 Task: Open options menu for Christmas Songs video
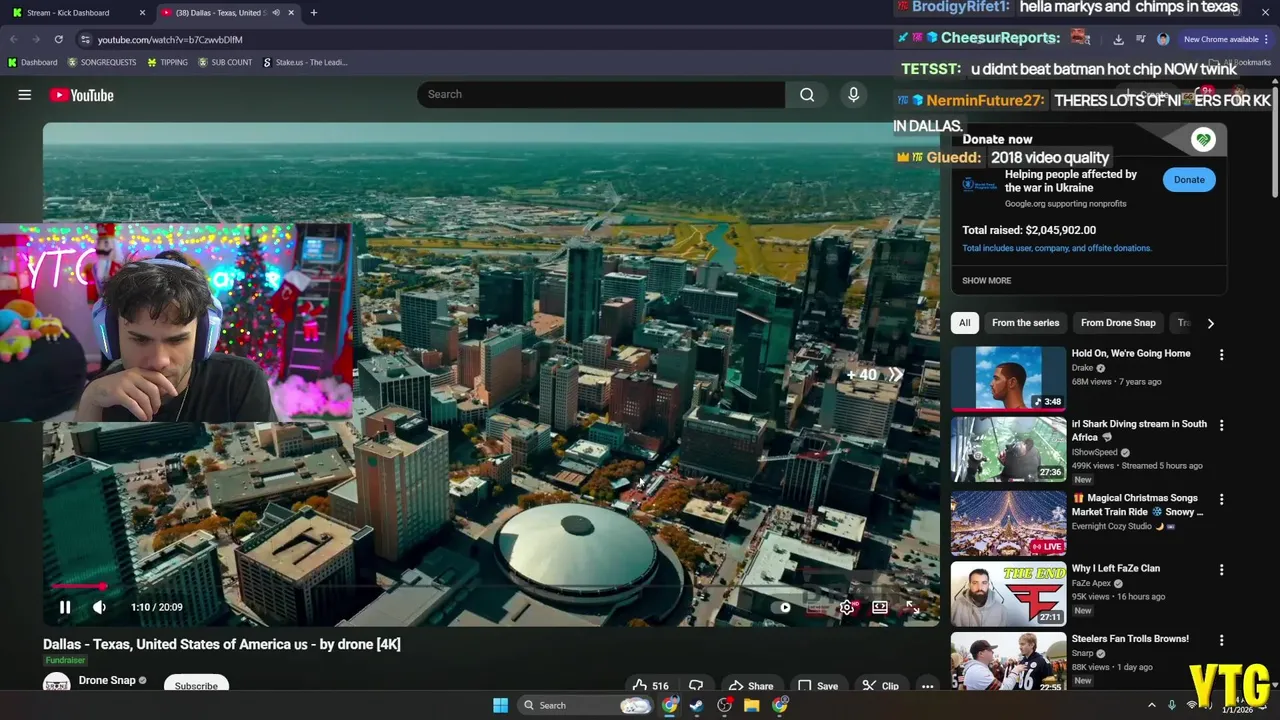point(1221,499)
